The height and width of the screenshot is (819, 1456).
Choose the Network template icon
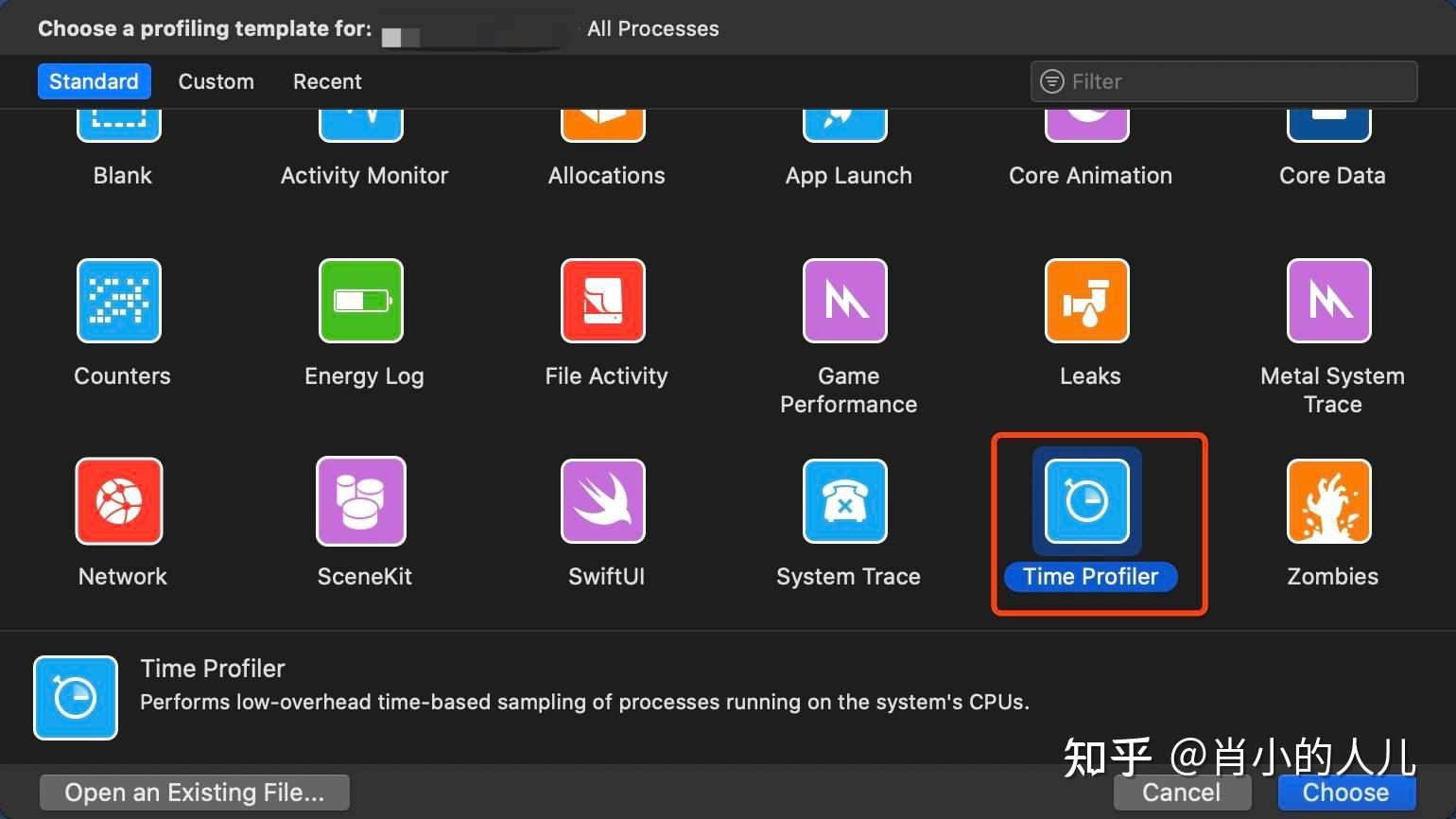pyautogui.click(x=119, y=501)
